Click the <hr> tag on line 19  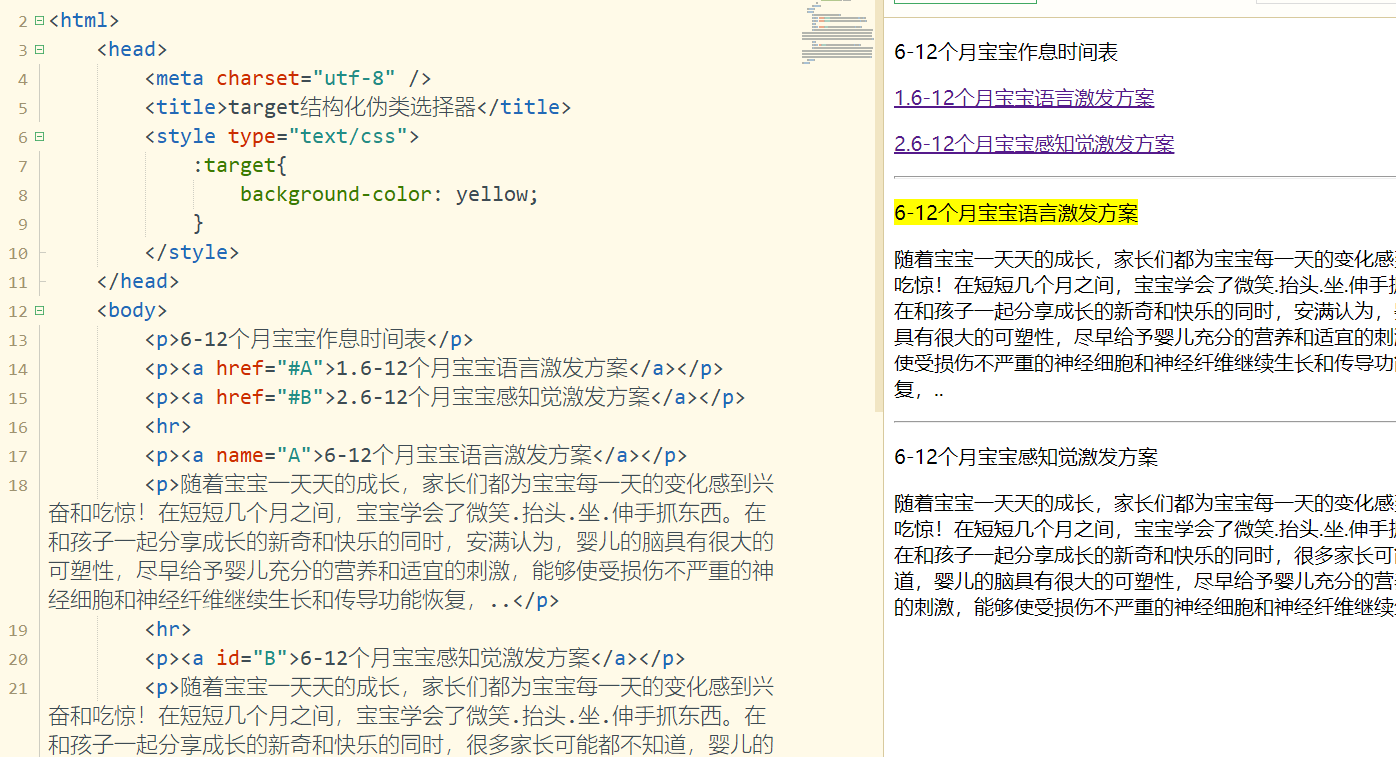[x=168, y=629]
